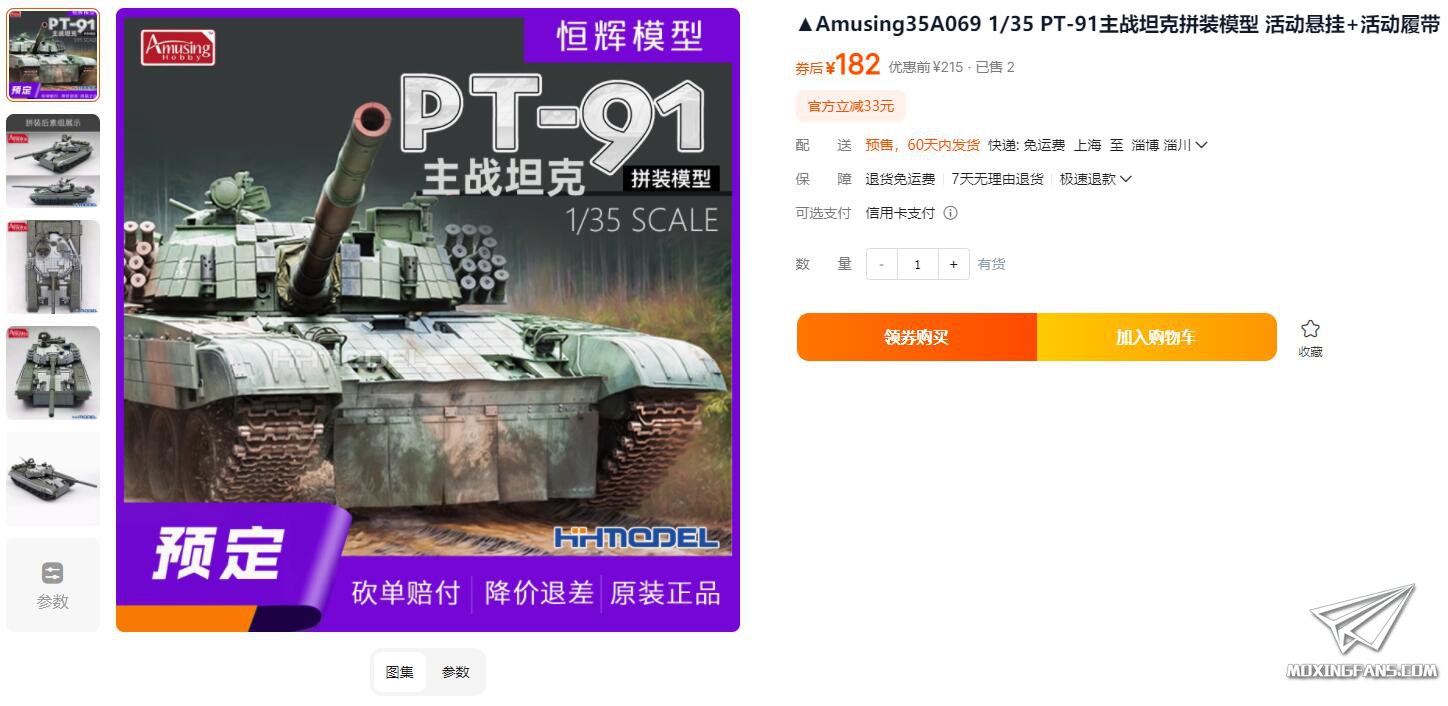Click the info icon beside 信用卡支付
The width and height of the screenshot is (1448, 706).
(951, 213)
